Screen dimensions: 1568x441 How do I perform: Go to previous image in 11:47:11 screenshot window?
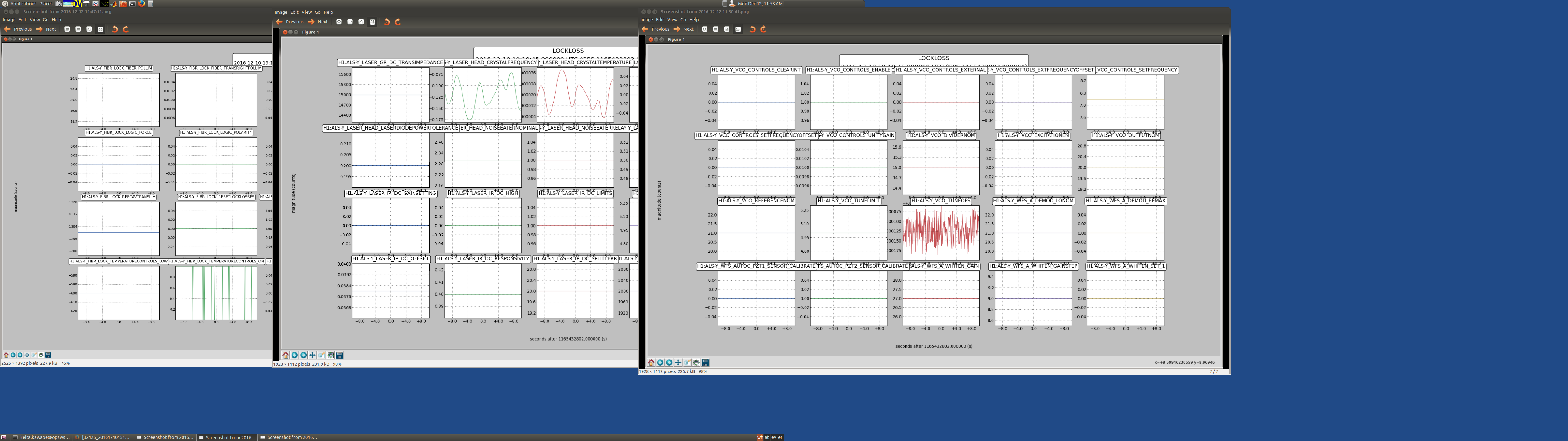coord(18,29)
